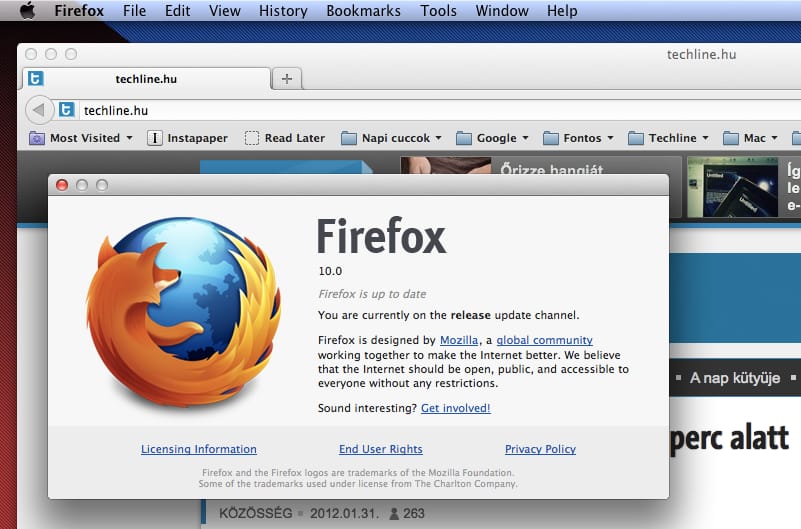Click the Instapaper bookmarklet icon

point(155,138)
